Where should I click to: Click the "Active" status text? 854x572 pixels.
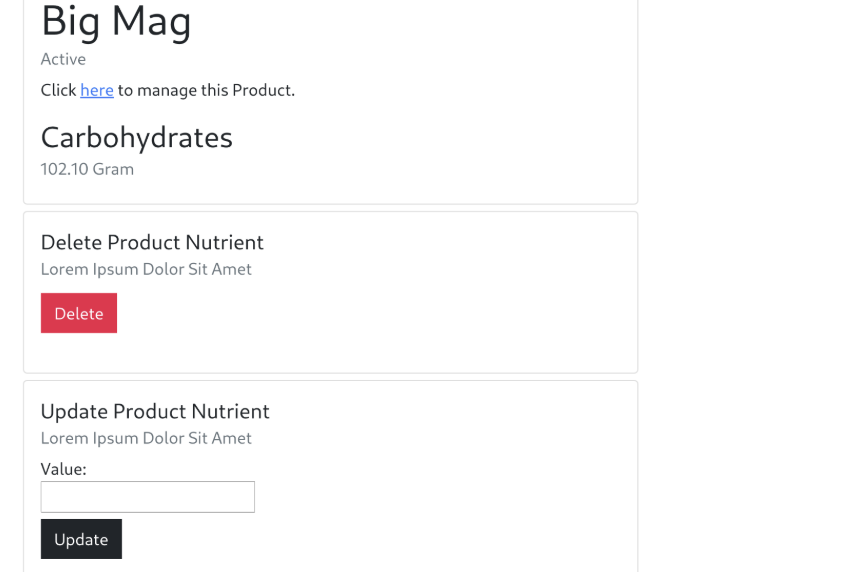pos(63,59)
